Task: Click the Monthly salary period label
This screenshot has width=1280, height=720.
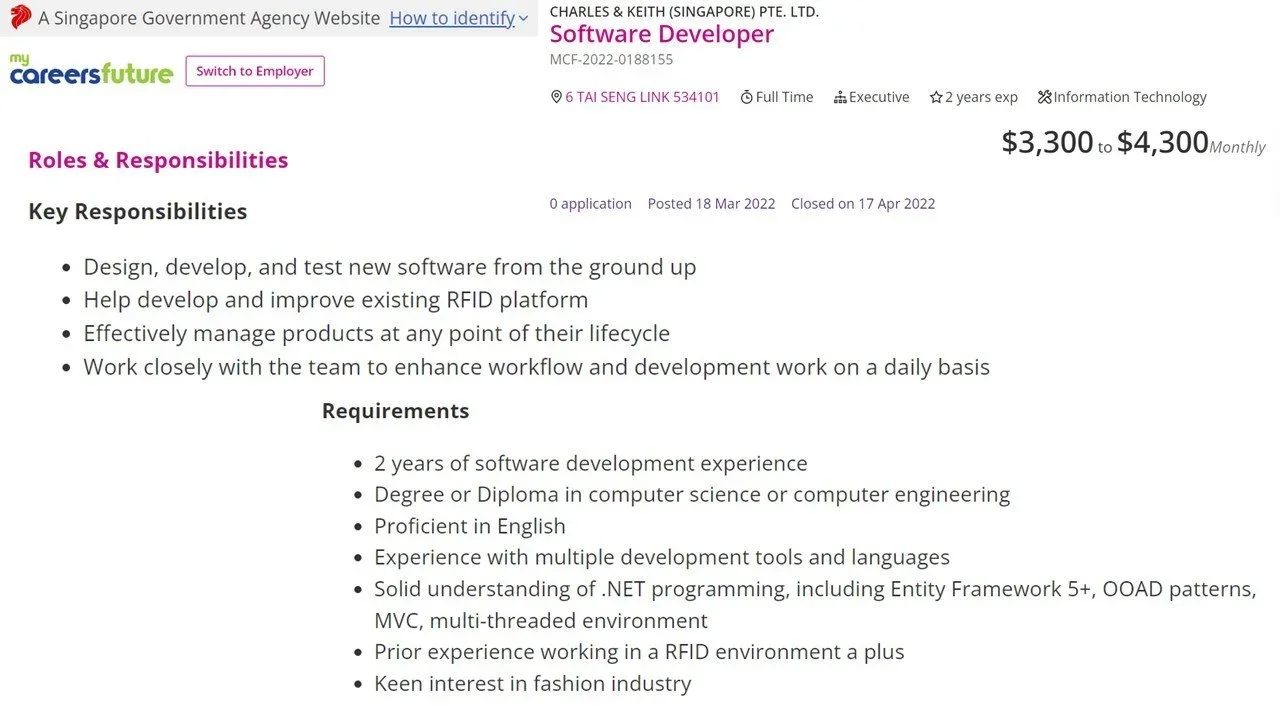Action: 1238,147
